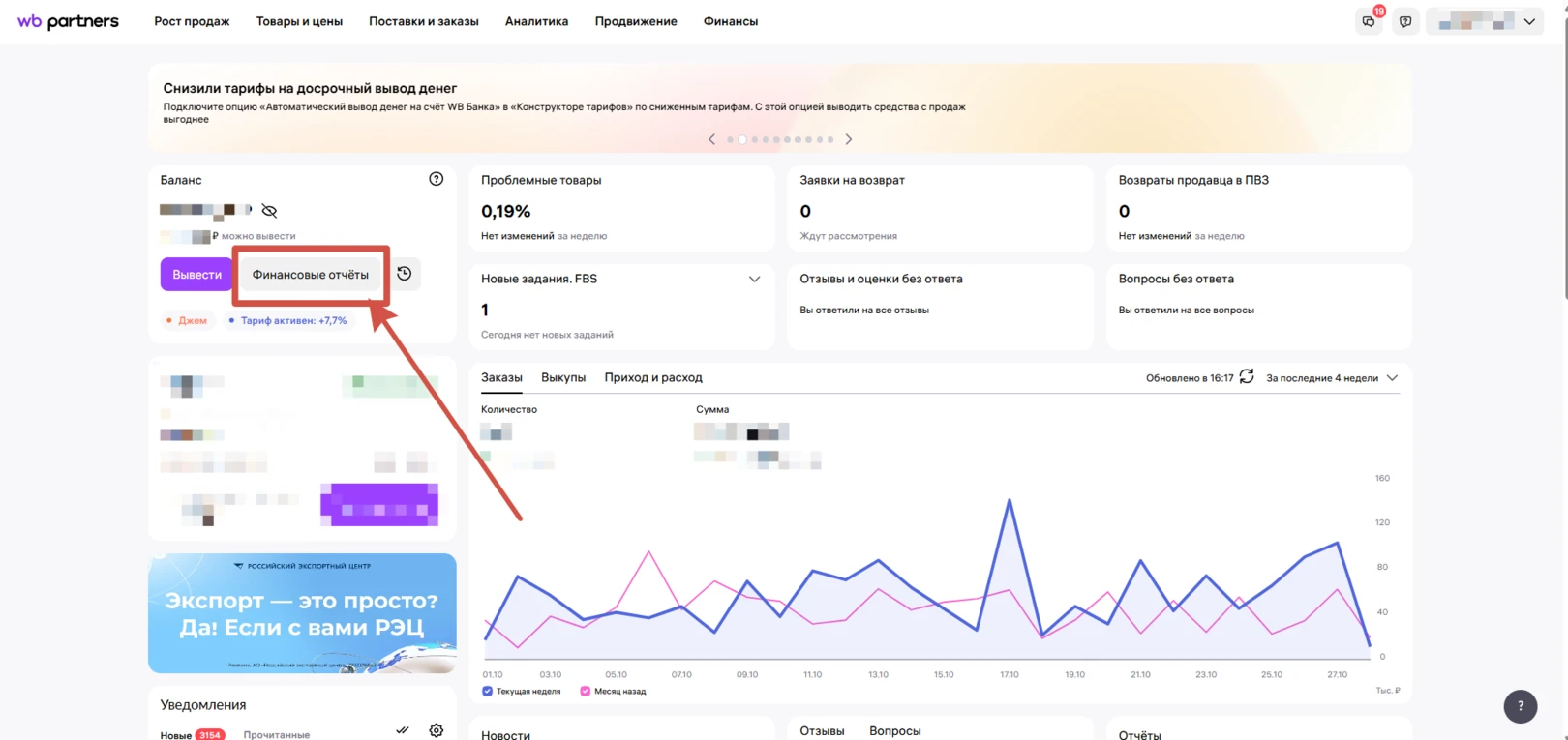The width and height of the screenshot is (1568, 740).
Task: Uncheck the Месяц назад chart checkbox
Action: coord(585,691)
